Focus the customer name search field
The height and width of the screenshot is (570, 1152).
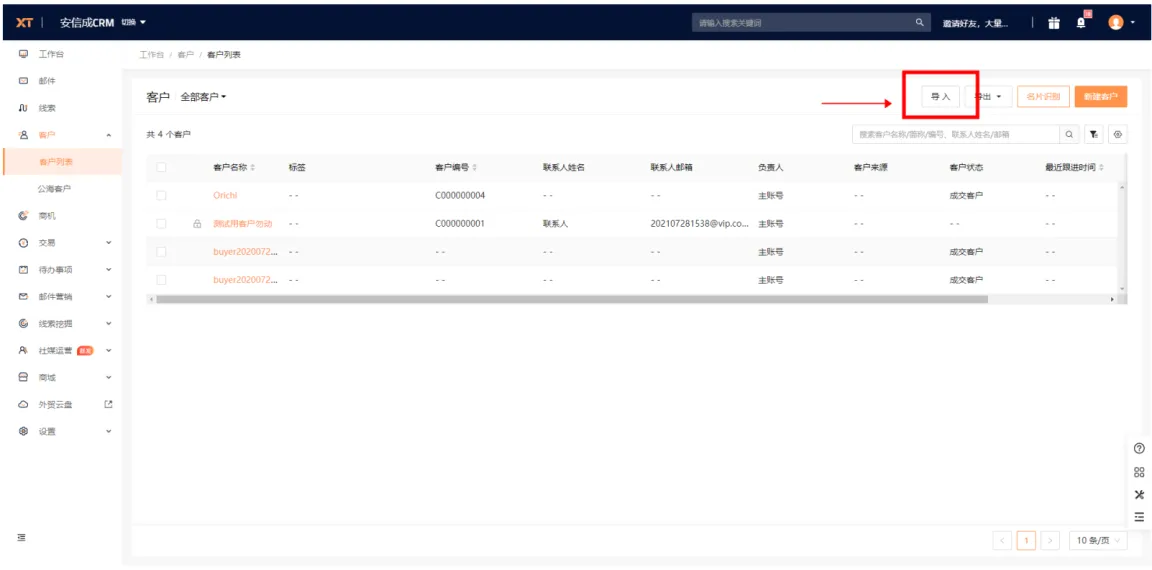tap(955, 134)
